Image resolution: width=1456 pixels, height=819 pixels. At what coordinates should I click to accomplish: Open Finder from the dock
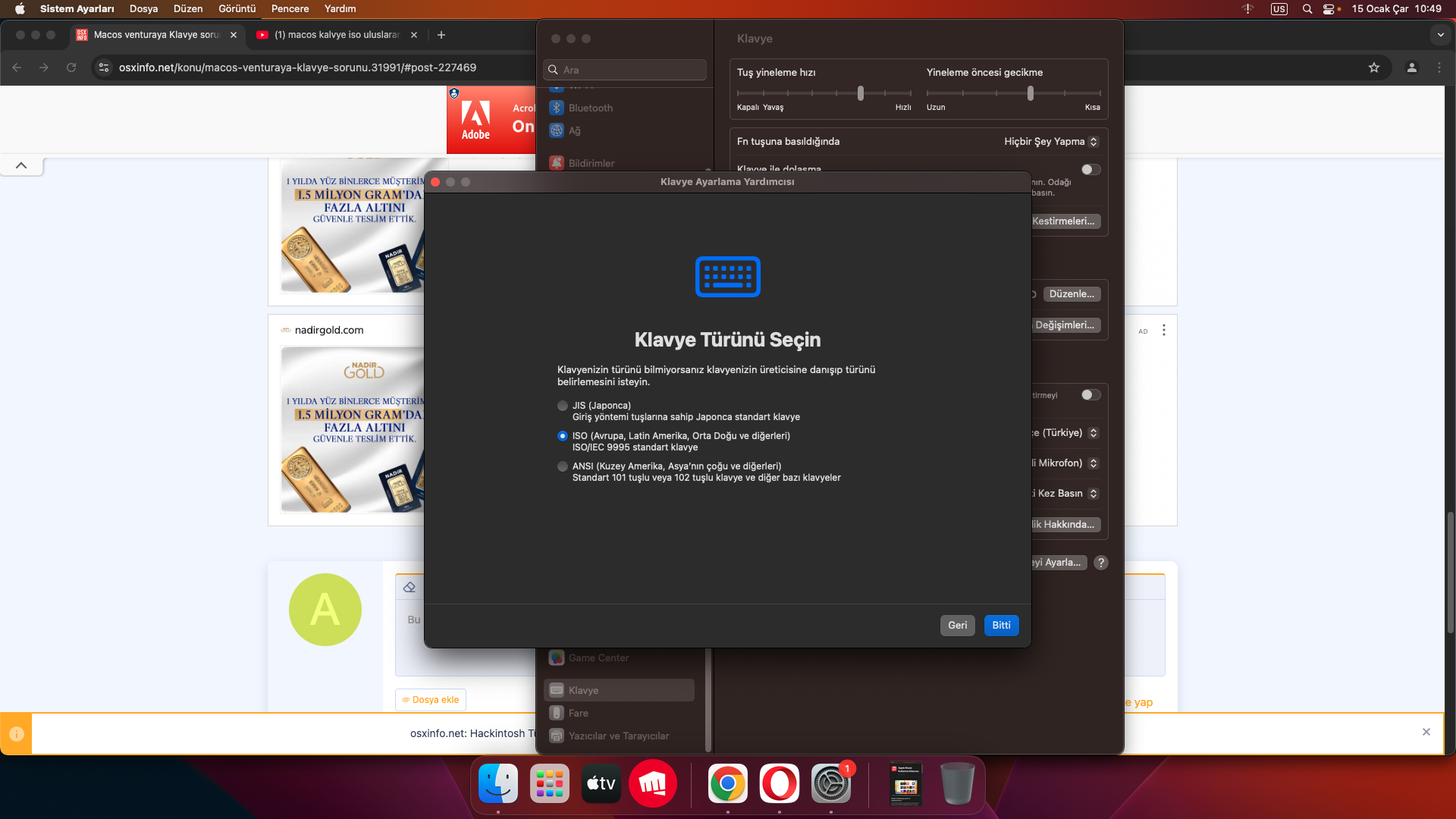pos(498,783)
